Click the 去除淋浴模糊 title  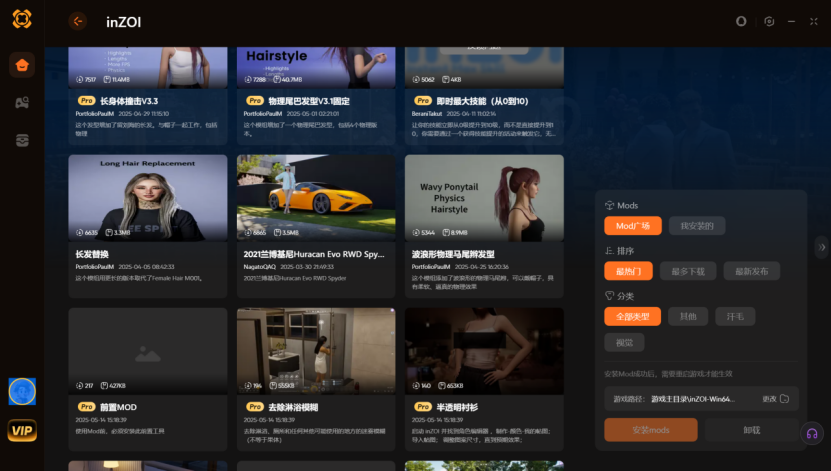pos(293,407)
